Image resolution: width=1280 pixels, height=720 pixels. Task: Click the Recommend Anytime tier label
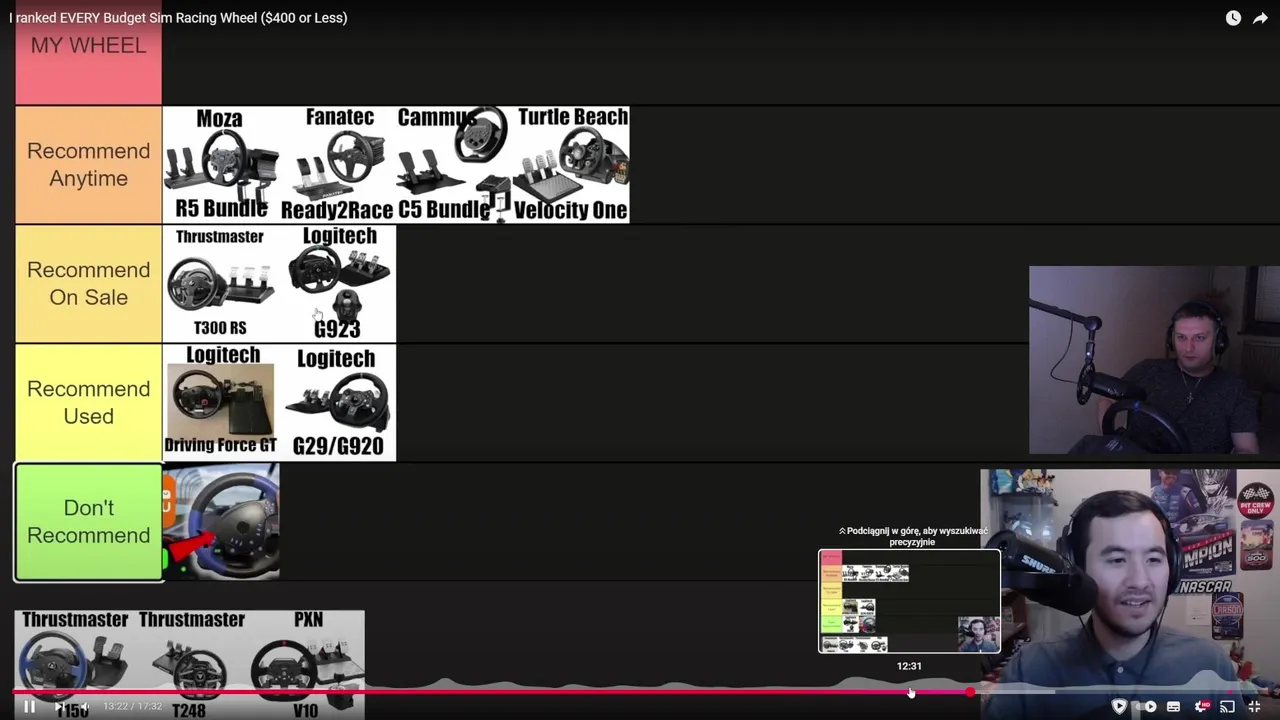point(88,165)
